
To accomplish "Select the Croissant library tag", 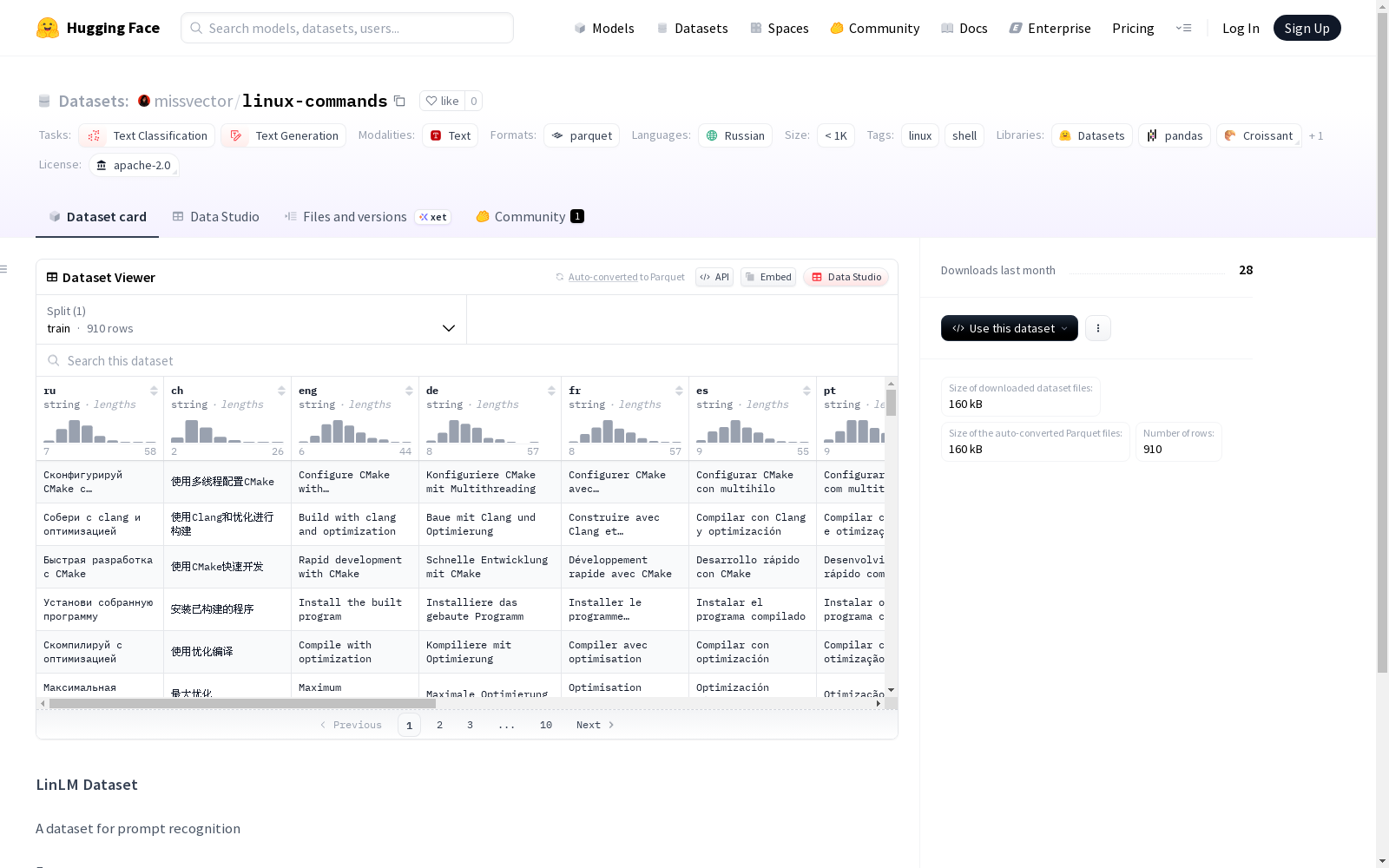I will pyautogui.click(x=1259, y=135).
